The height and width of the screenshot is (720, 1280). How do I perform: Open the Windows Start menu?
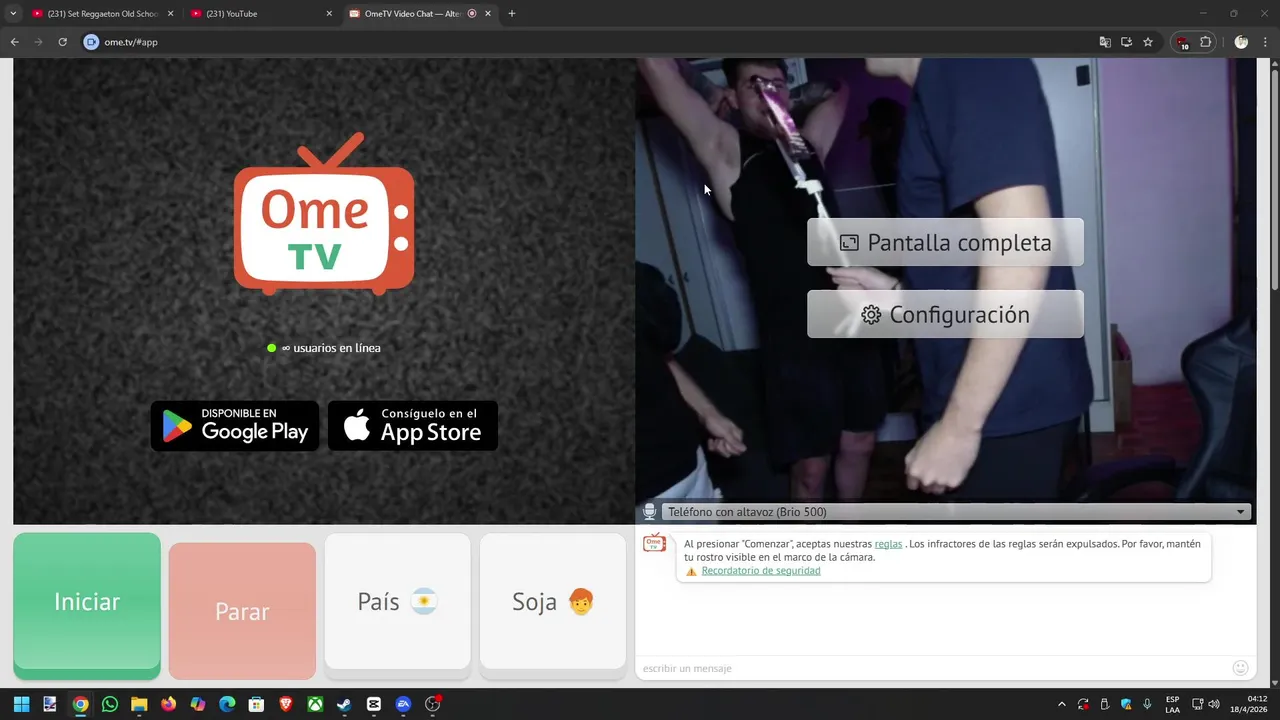click(21, 704)
